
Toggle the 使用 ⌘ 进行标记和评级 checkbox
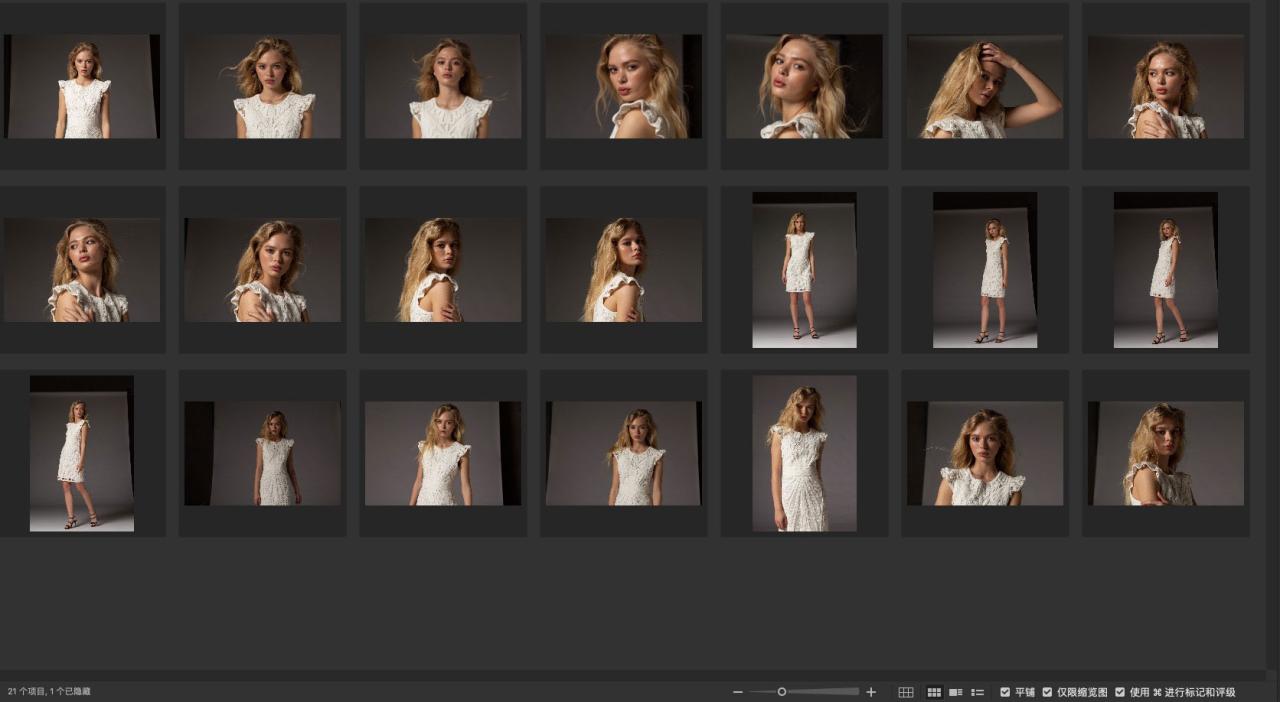click(1120, 692)
